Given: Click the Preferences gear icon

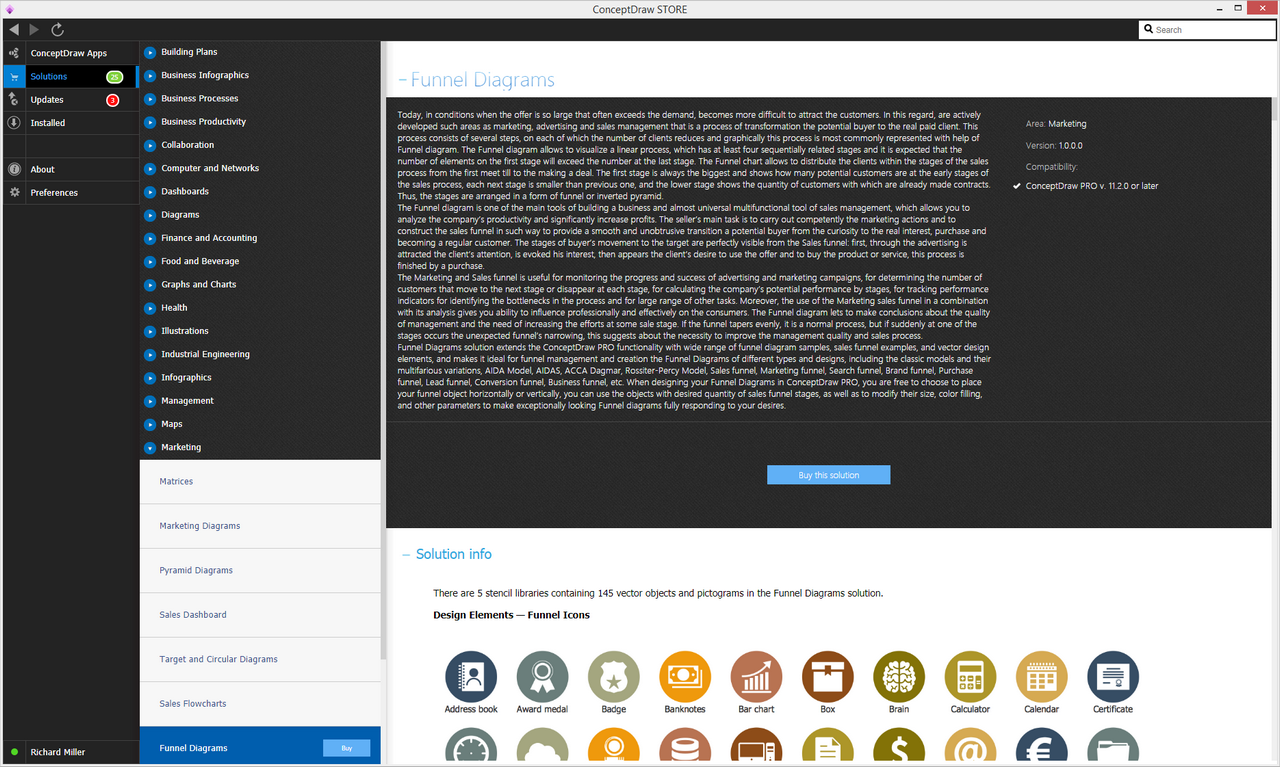Looking at the screenshot, I should point(14,192).
